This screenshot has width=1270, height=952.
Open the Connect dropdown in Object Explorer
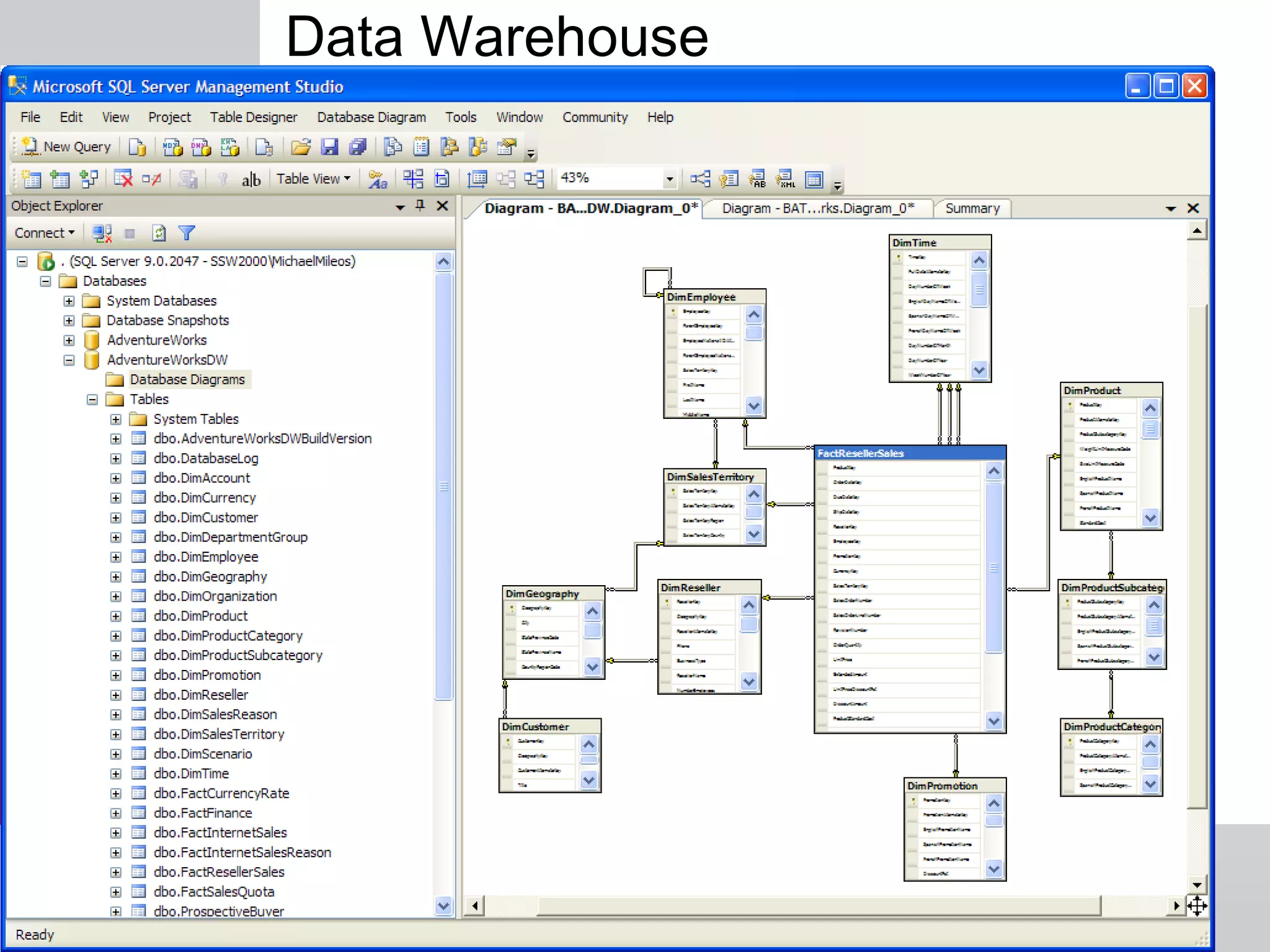45,233
